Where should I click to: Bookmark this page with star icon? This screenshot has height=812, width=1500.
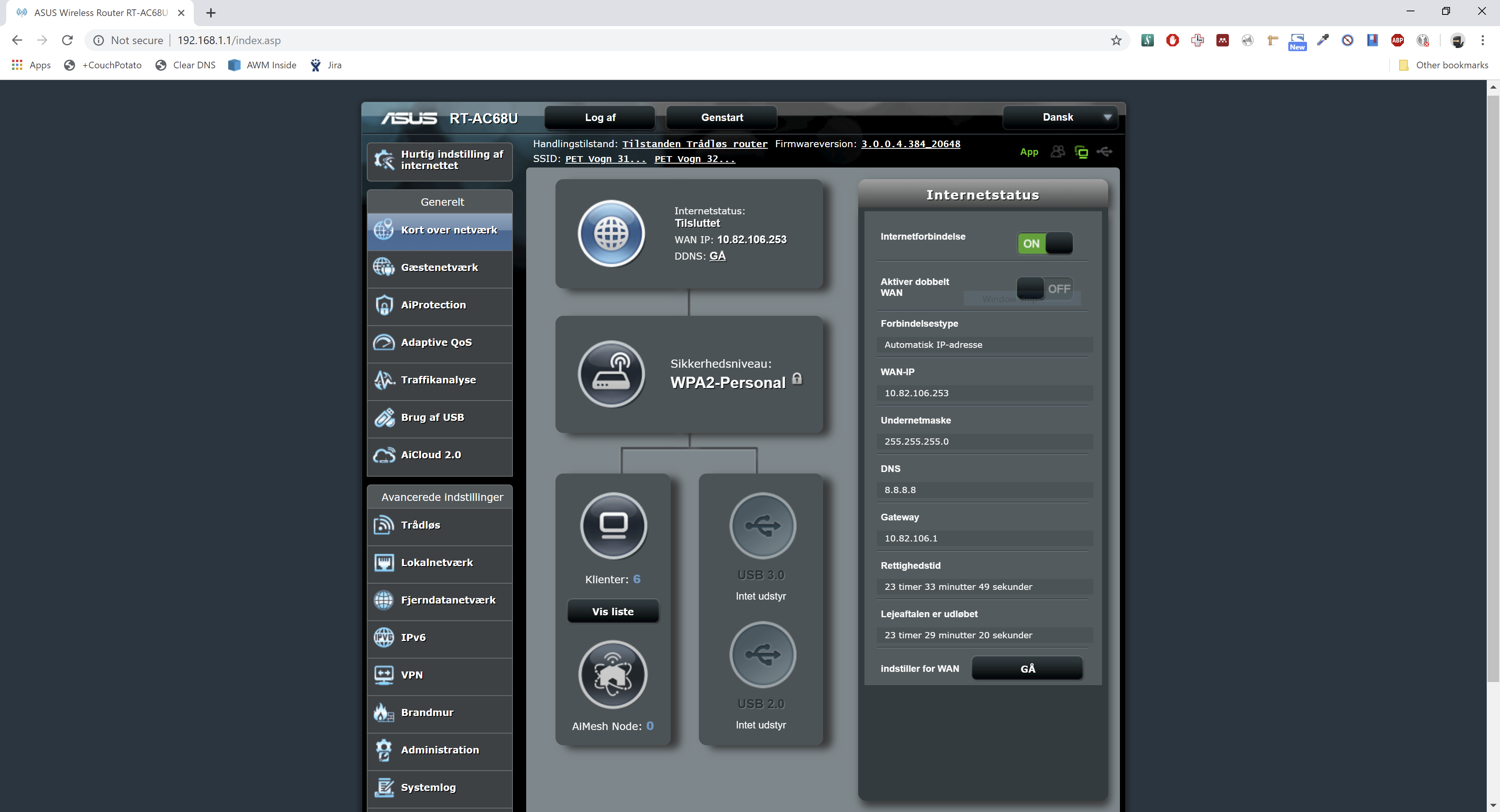(x=1116, y=40)
